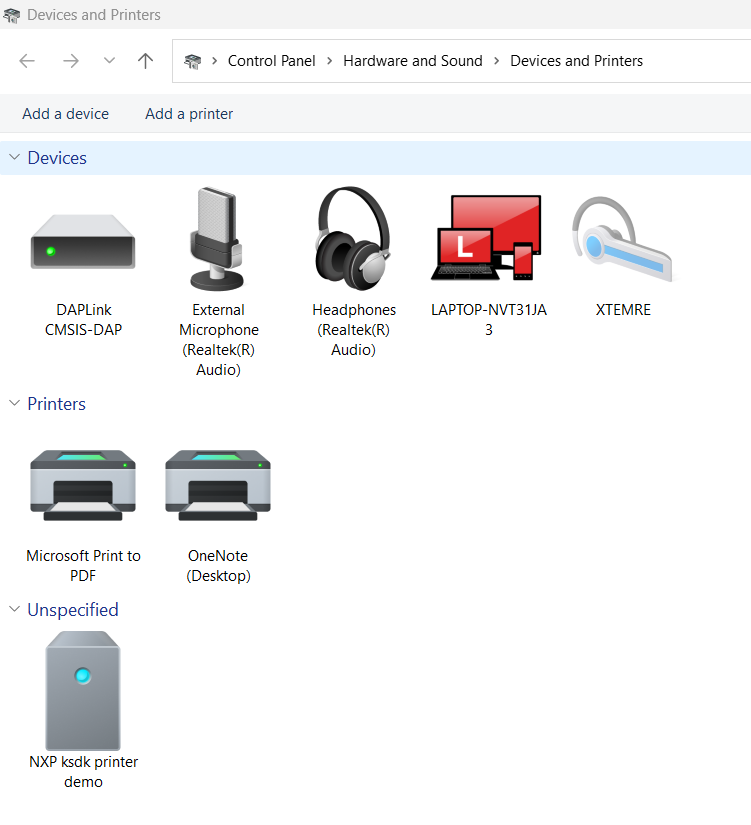Click the Devices group heading
Image resolution: width=751 pixels, height=825 pixels.
[57, 158]
